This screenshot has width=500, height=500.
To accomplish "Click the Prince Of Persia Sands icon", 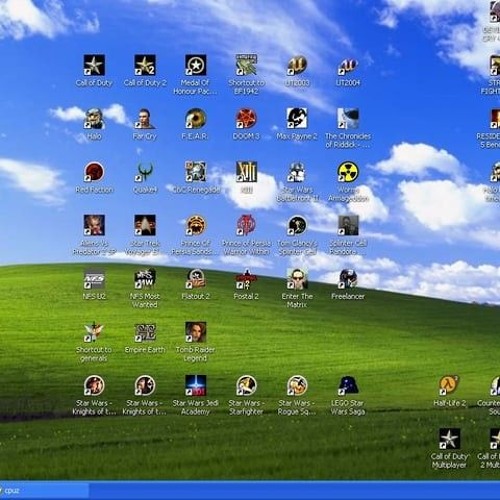I will [x=196, y=225].
